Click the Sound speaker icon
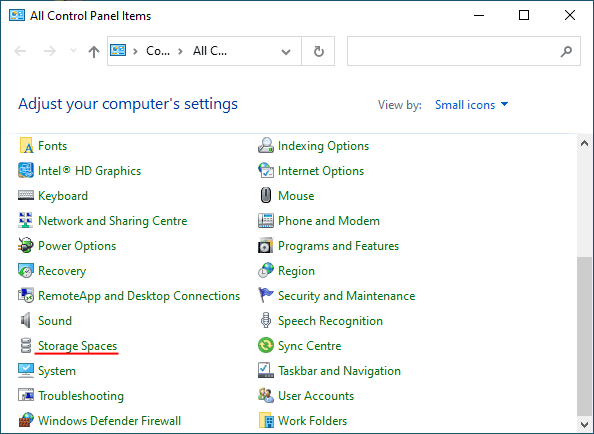594x434 pixels. pos(26,320)
